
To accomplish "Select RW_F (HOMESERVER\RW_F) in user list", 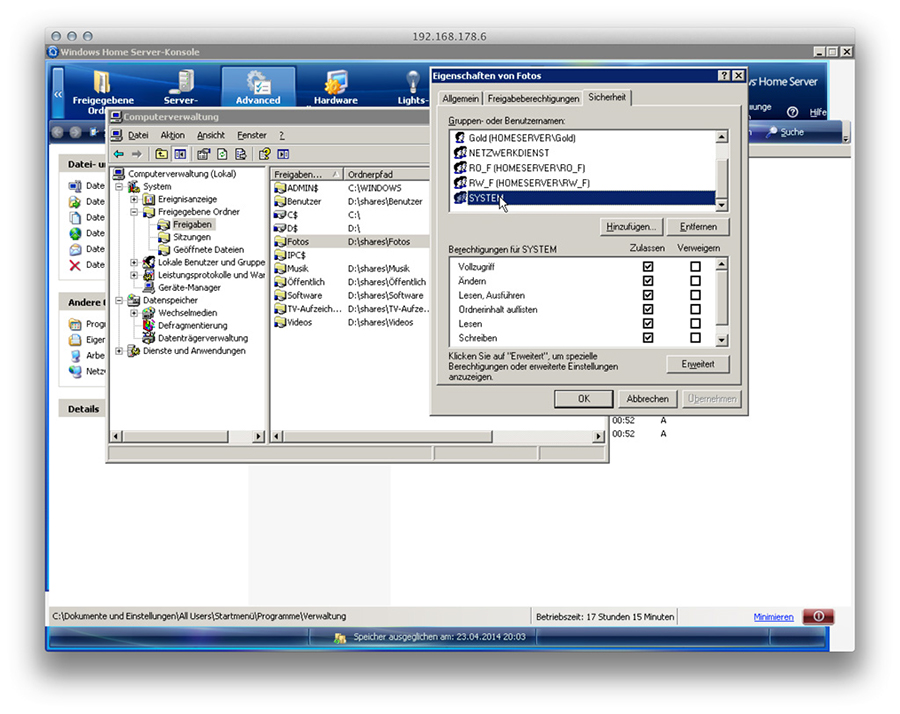I will click(584, 183).
